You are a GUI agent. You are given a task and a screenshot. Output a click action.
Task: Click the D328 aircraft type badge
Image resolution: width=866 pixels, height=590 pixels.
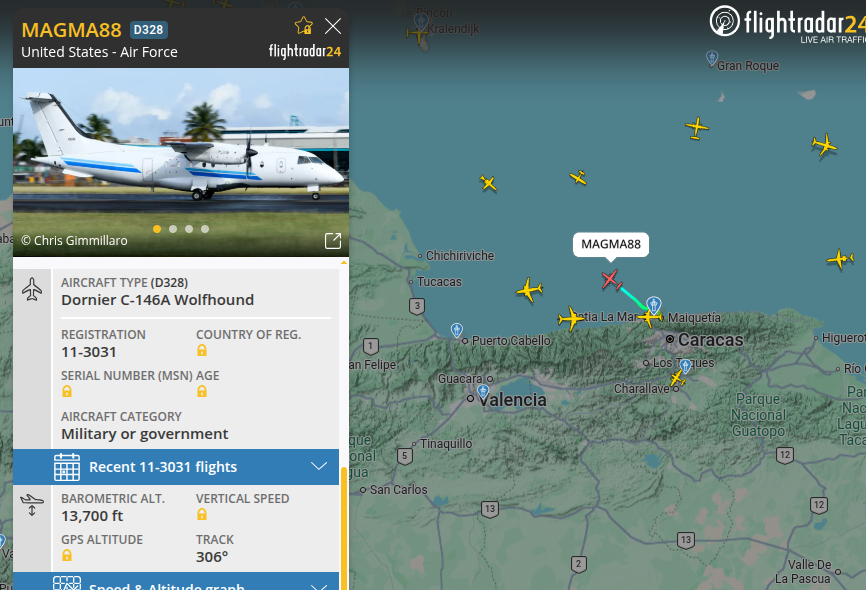(x=149, y=30)
